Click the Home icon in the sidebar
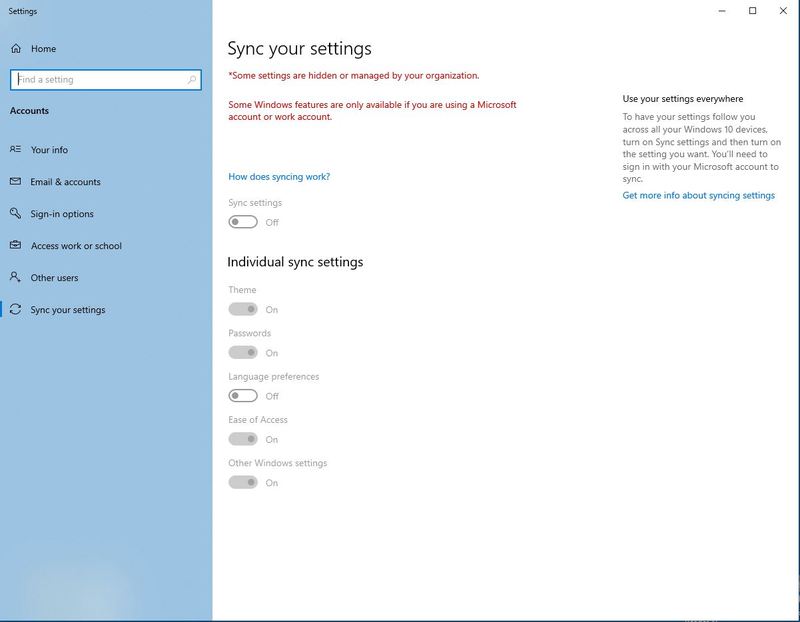This screenshot has height=622, width=800. [16, 48]
